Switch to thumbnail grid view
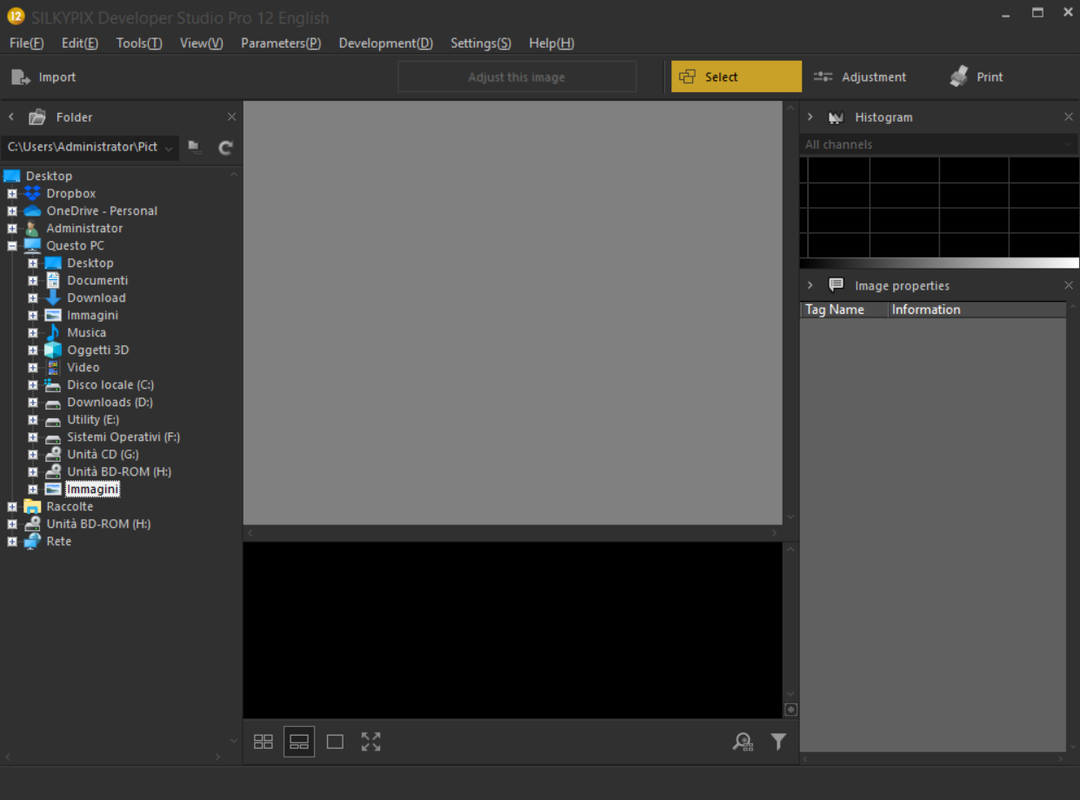 coord(263,741)
